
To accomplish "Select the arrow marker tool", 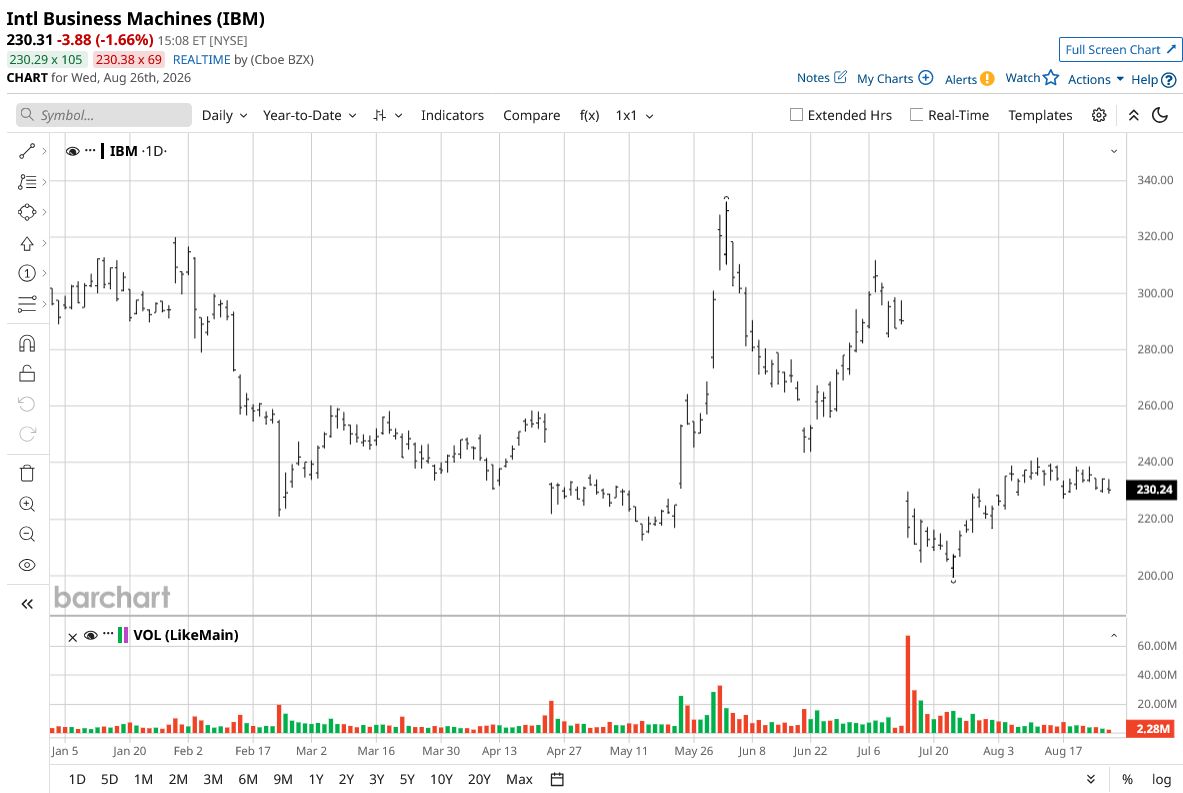I will pyautogui.click(x=27, y=243).
